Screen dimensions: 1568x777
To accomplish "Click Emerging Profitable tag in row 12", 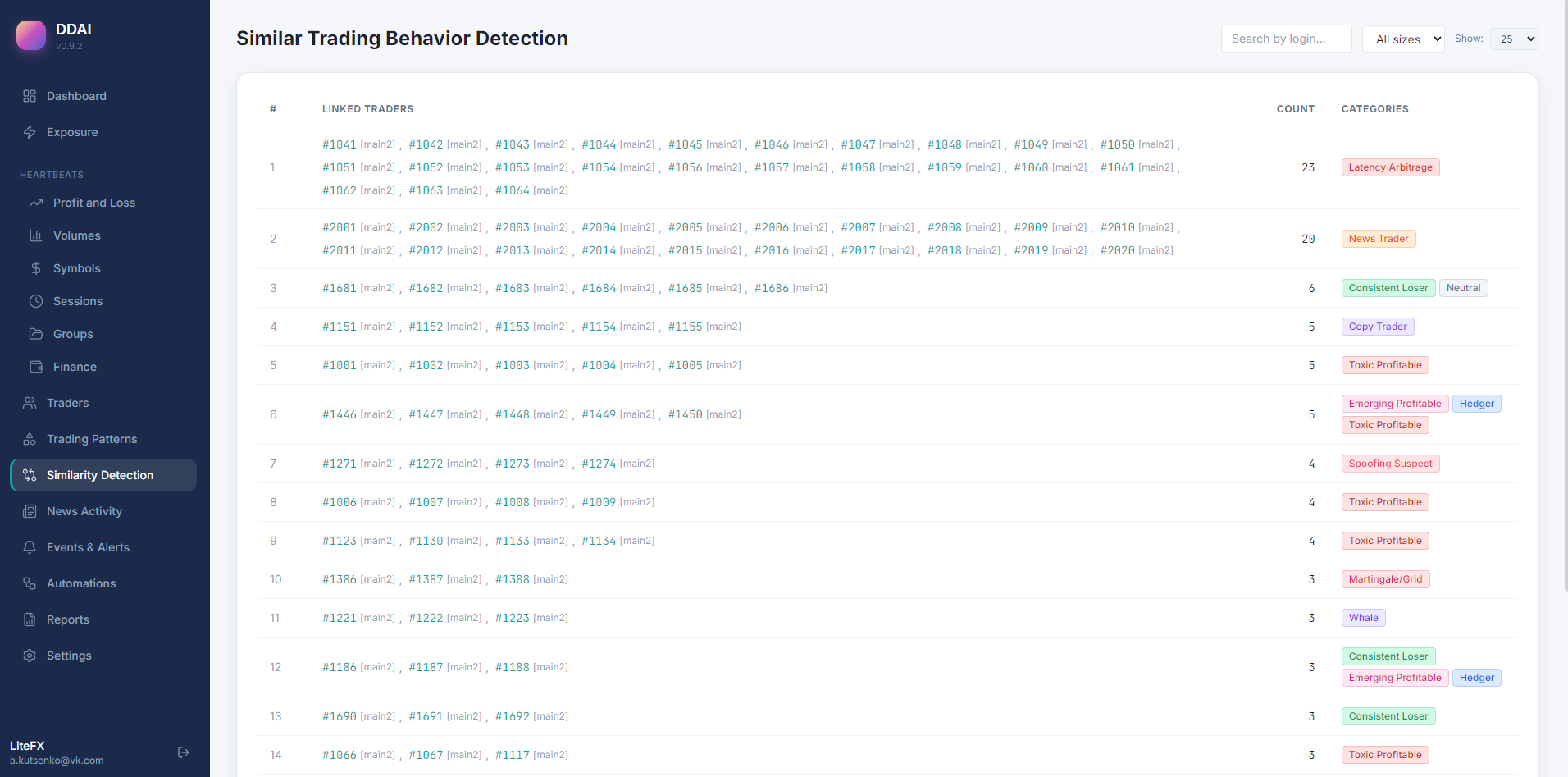I will click(1394, 678).
